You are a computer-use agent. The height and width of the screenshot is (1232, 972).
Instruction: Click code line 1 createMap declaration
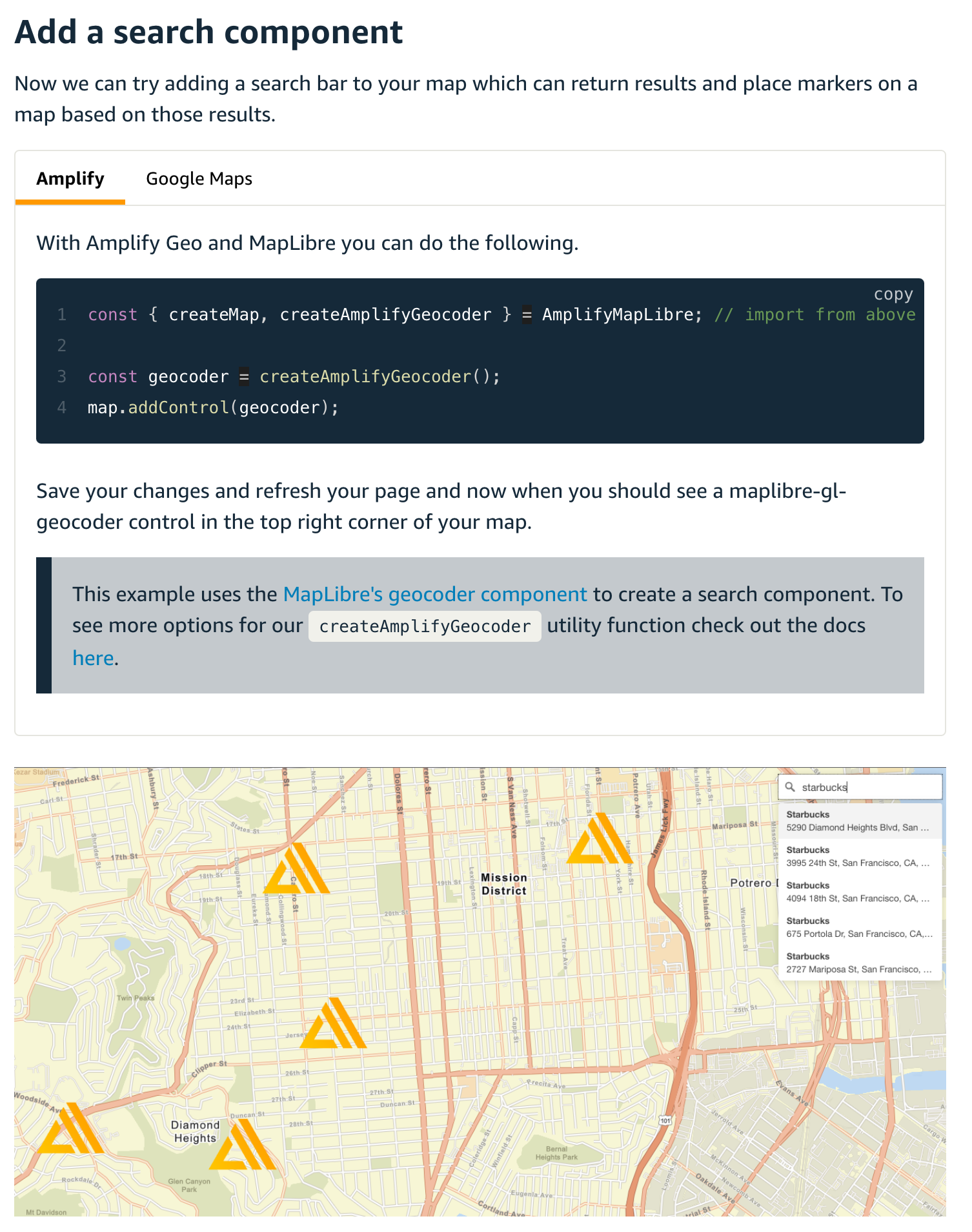(x=501, y=314)
